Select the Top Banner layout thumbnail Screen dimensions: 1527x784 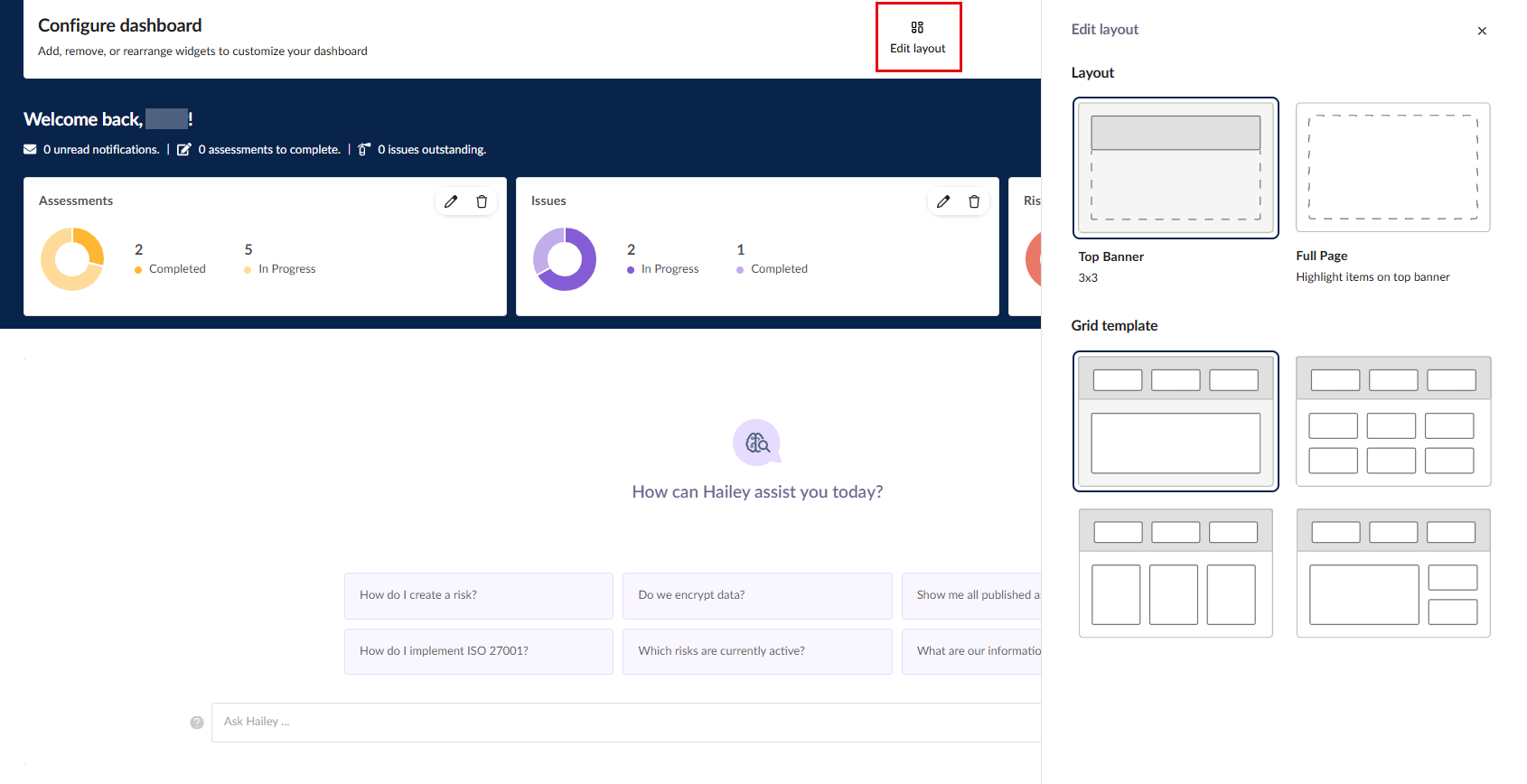[1176, 168]
